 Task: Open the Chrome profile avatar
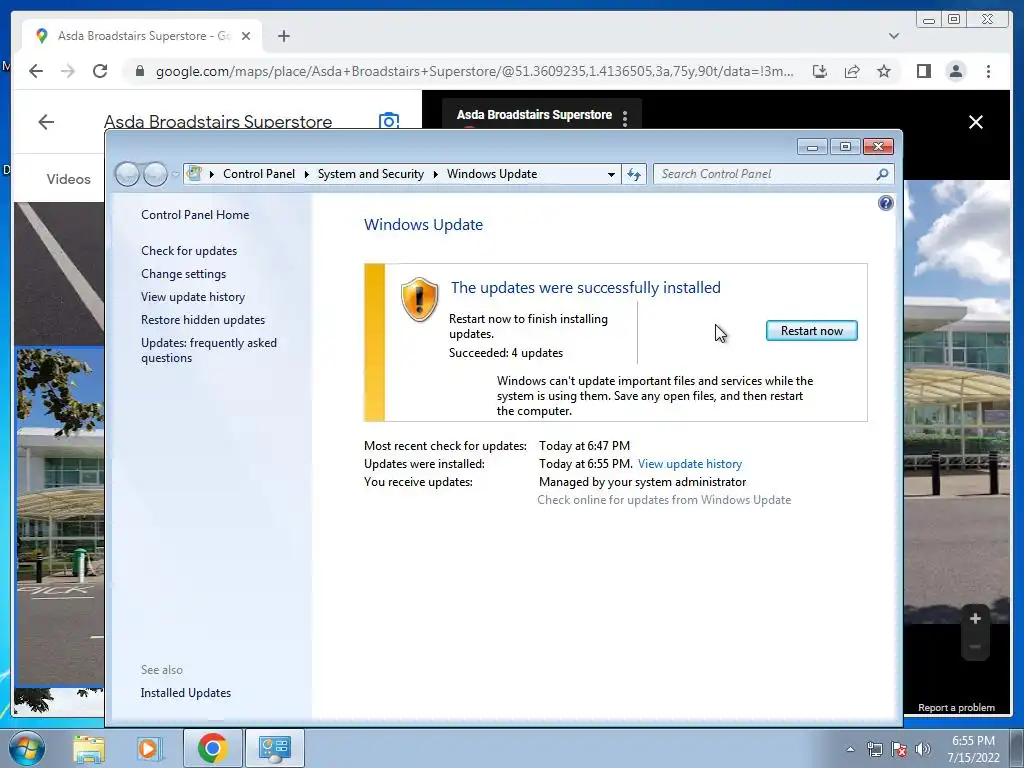point(956,71)
